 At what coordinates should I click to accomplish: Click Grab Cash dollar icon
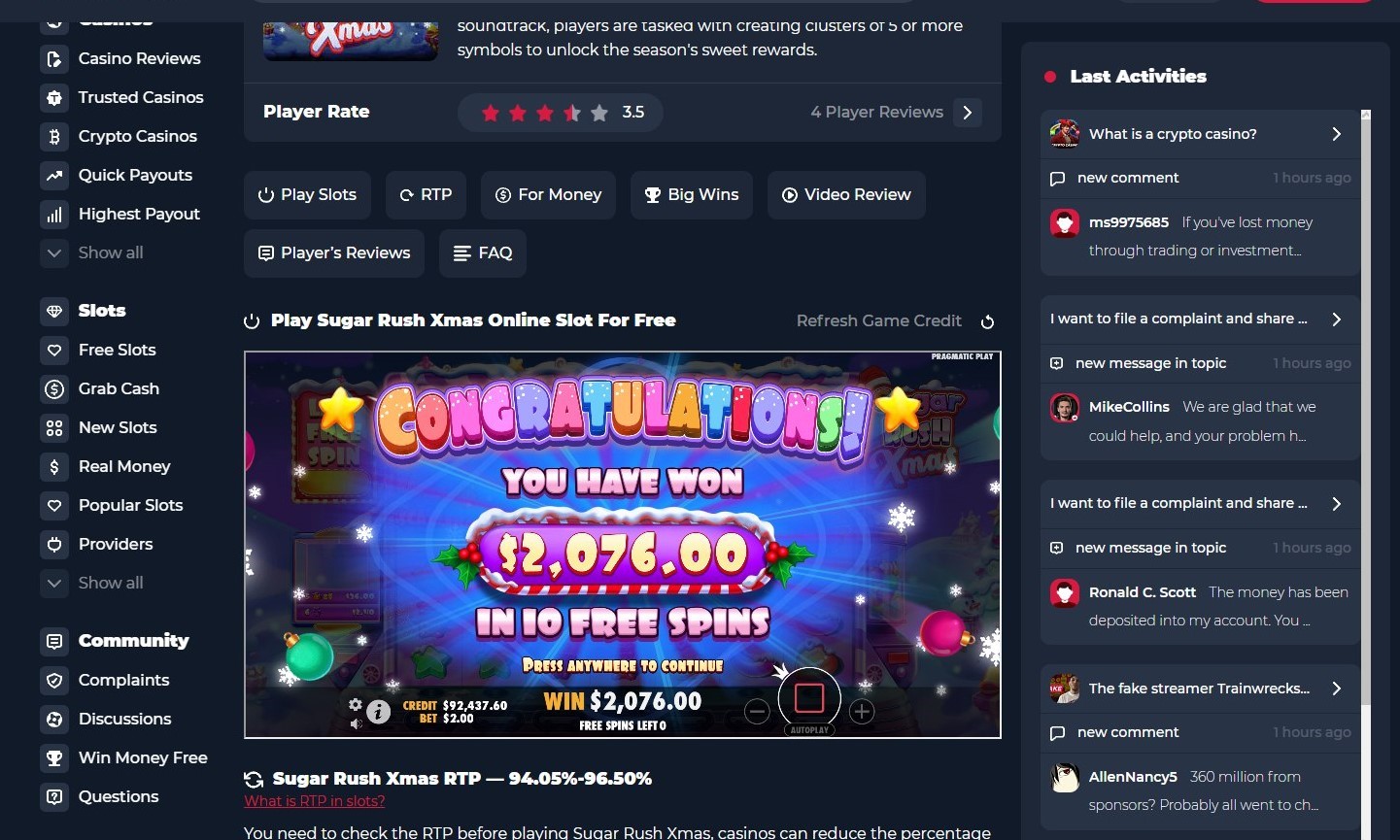tap(54, 388)
